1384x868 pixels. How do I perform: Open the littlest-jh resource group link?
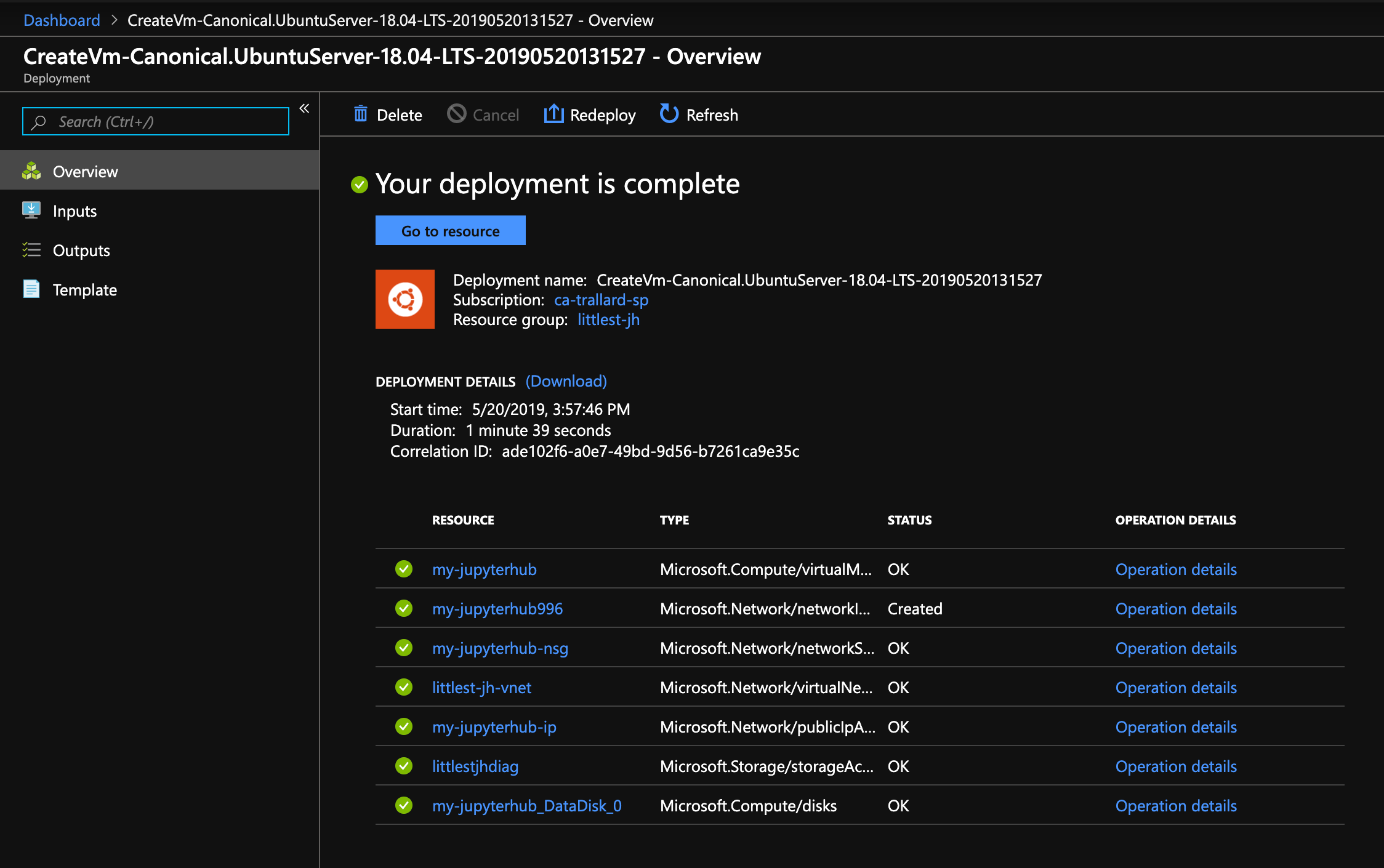pos(608,319)
